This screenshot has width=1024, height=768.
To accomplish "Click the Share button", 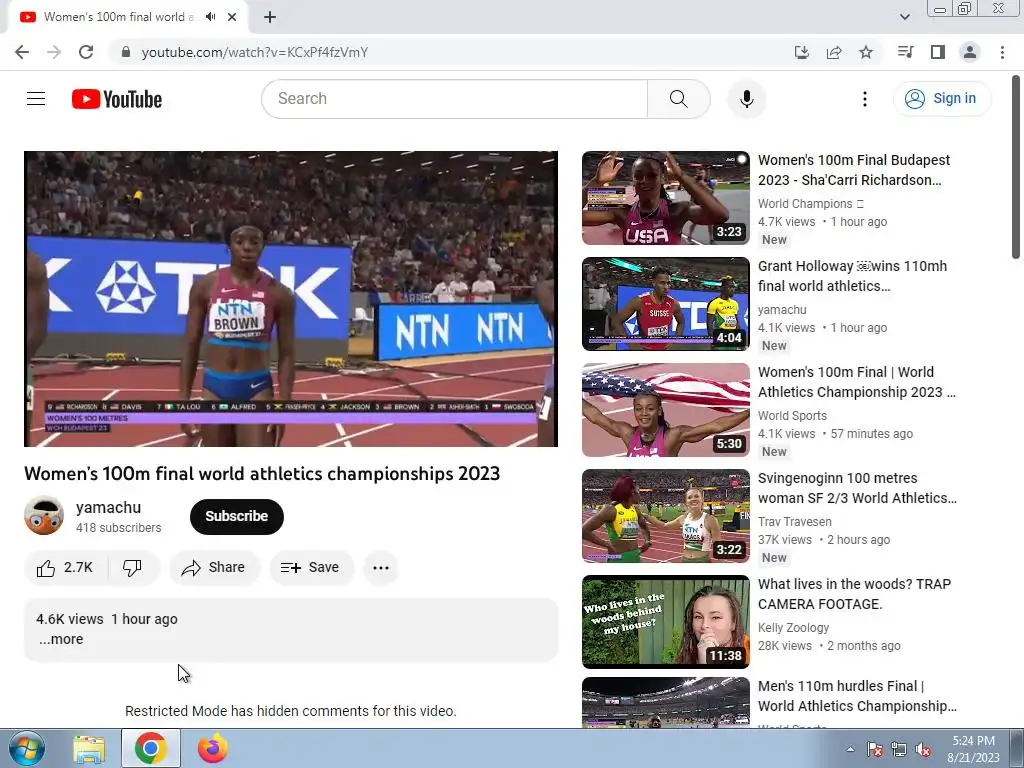I will (x=215, y=568).
